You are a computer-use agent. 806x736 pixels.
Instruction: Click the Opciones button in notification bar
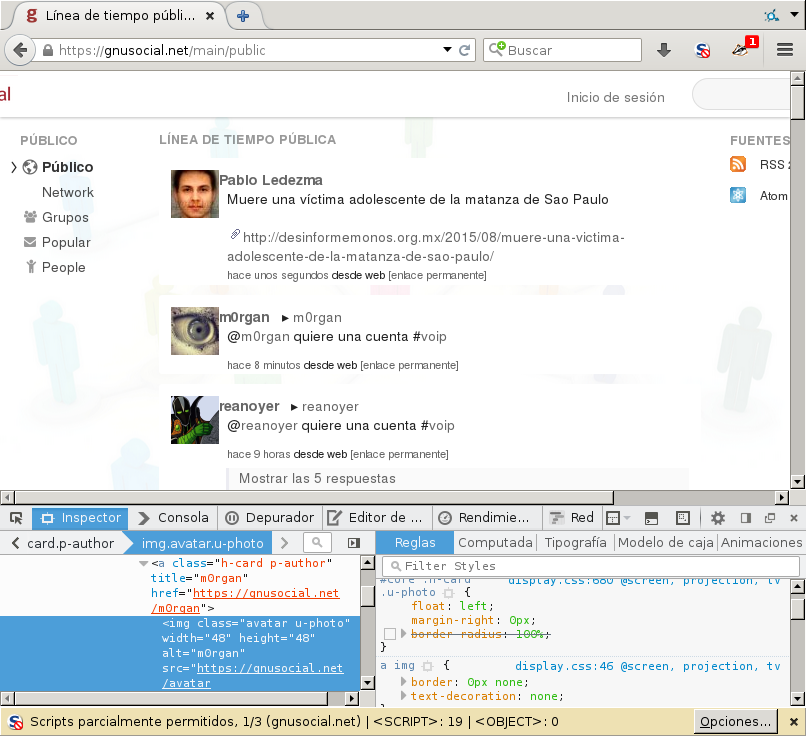click(735, 722)
